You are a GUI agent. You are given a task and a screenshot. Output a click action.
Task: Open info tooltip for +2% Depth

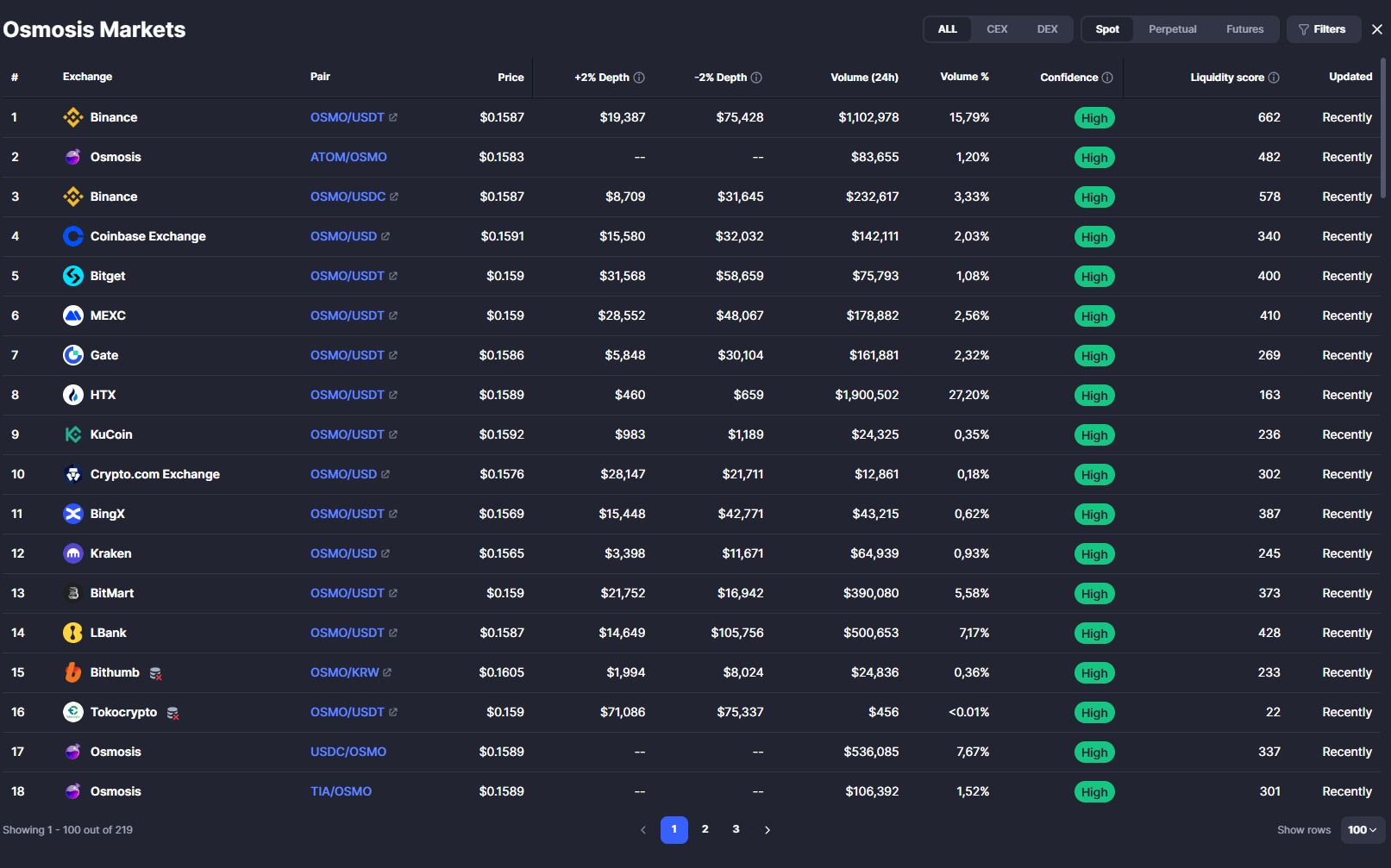pos(639,78)
